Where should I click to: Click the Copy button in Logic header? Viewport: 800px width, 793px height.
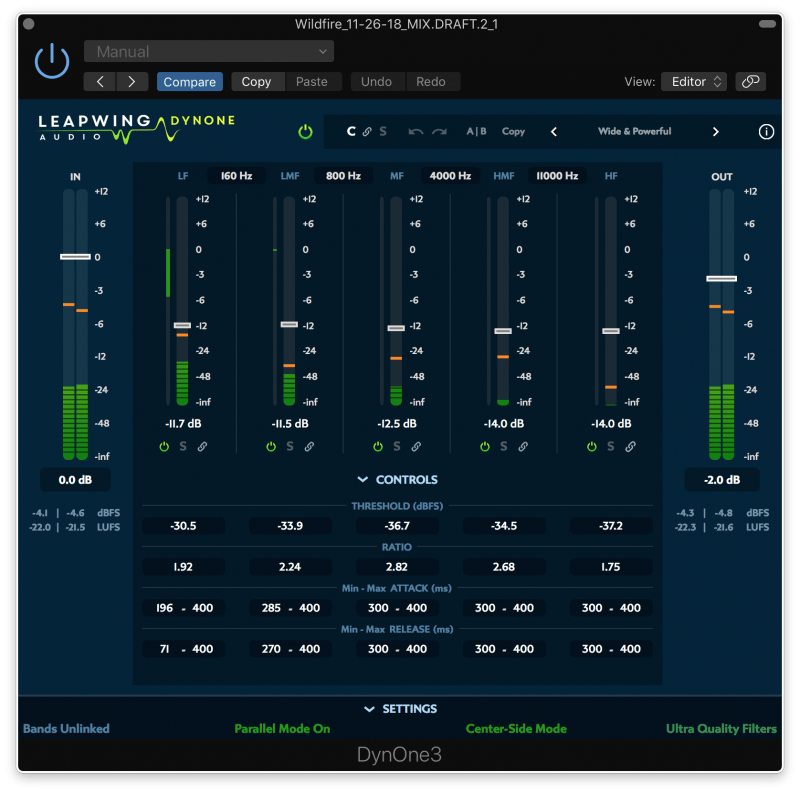click(x=256, y=82)
